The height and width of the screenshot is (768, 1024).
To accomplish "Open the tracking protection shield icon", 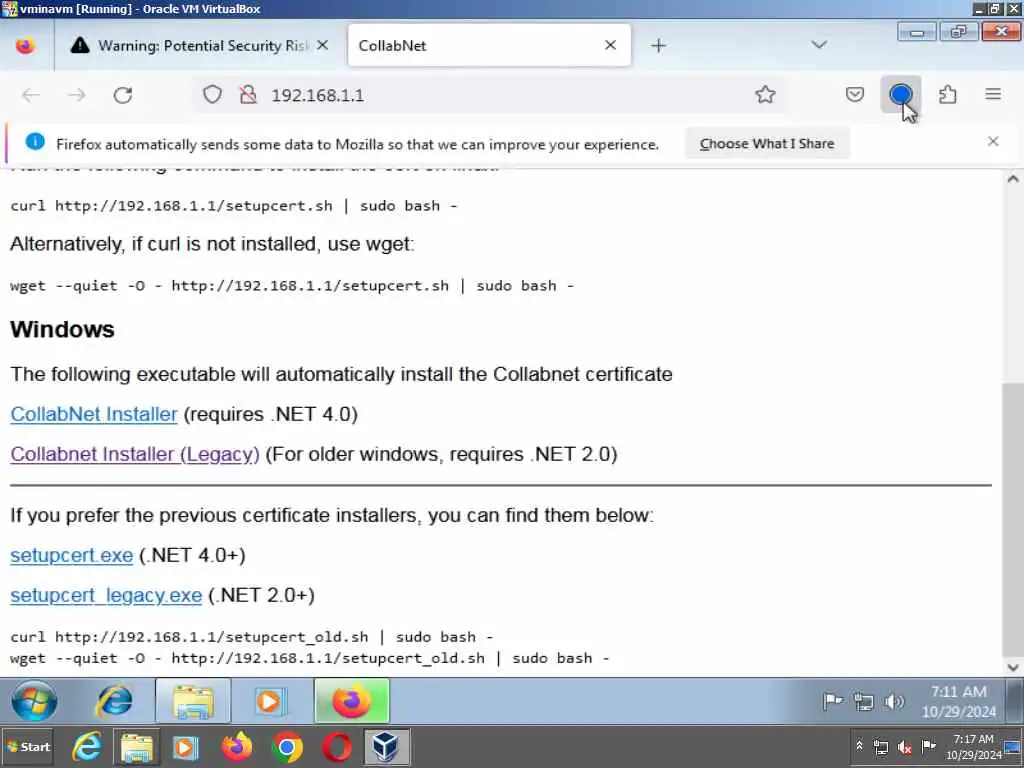I will click(x=212, y=95).
